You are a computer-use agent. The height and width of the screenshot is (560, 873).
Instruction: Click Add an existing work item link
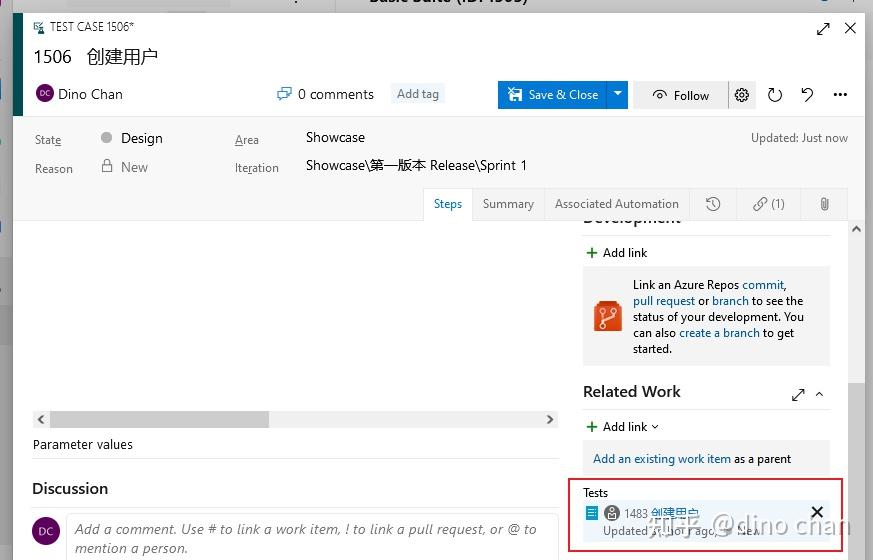click(x=662, y=459)
